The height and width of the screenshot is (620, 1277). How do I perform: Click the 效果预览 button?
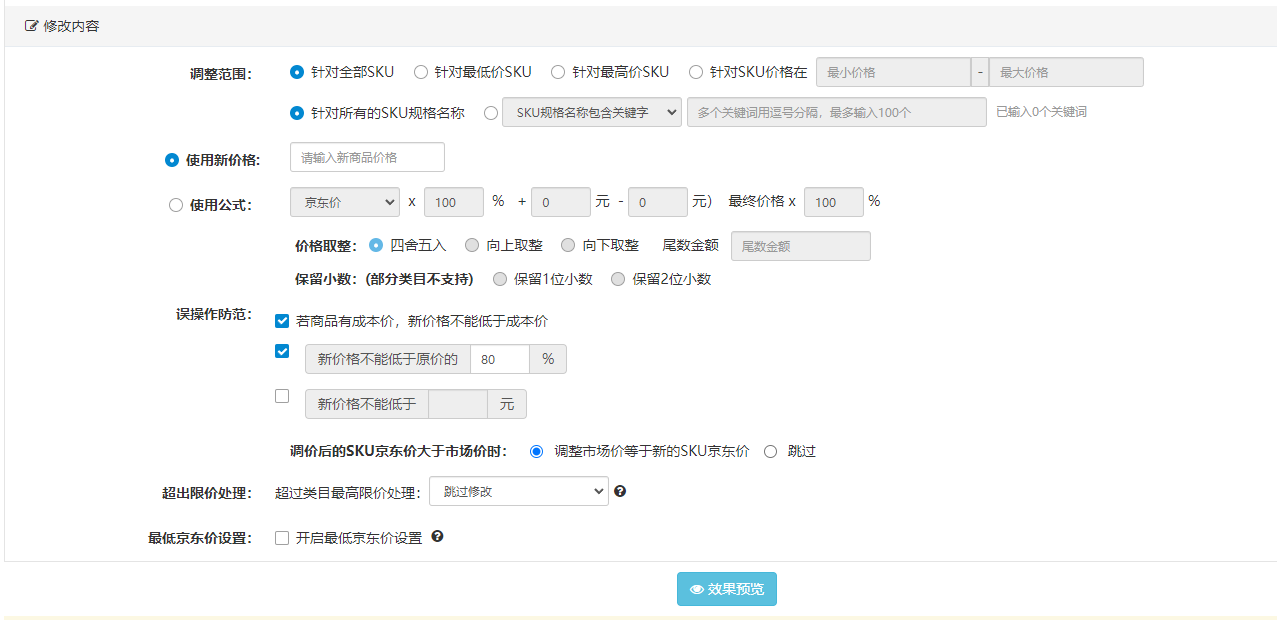point(726,589)
